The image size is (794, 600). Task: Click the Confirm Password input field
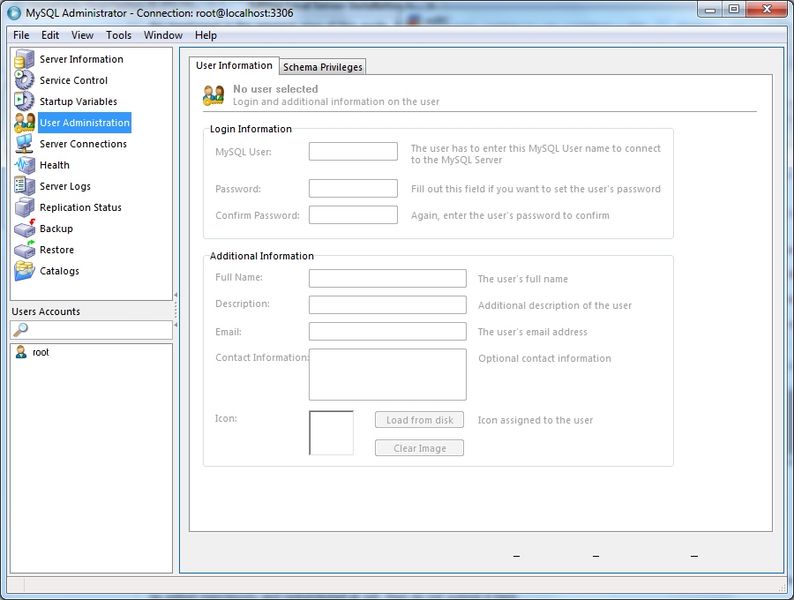tap(353, 215)
